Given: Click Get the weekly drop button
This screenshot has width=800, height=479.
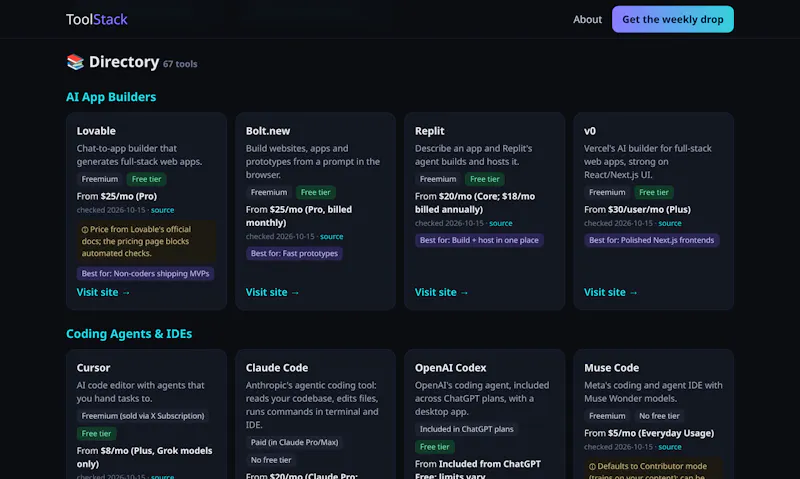Looking at the screenshot, I should [672, 19].
